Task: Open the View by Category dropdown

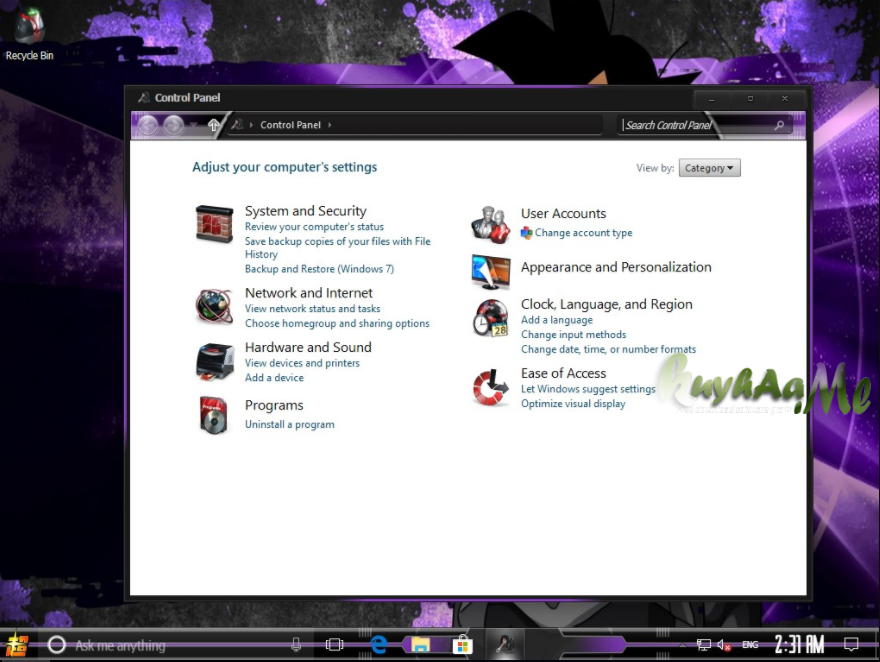Action: pyautogui.click(x=709, y=168)
